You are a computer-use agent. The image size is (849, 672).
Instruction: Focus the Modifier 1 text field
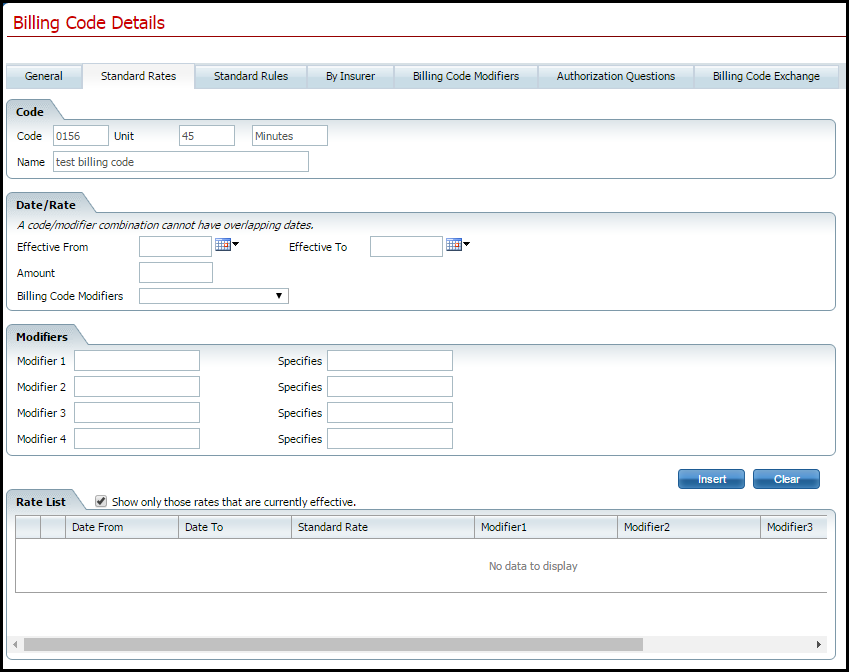tap(137, 361)
